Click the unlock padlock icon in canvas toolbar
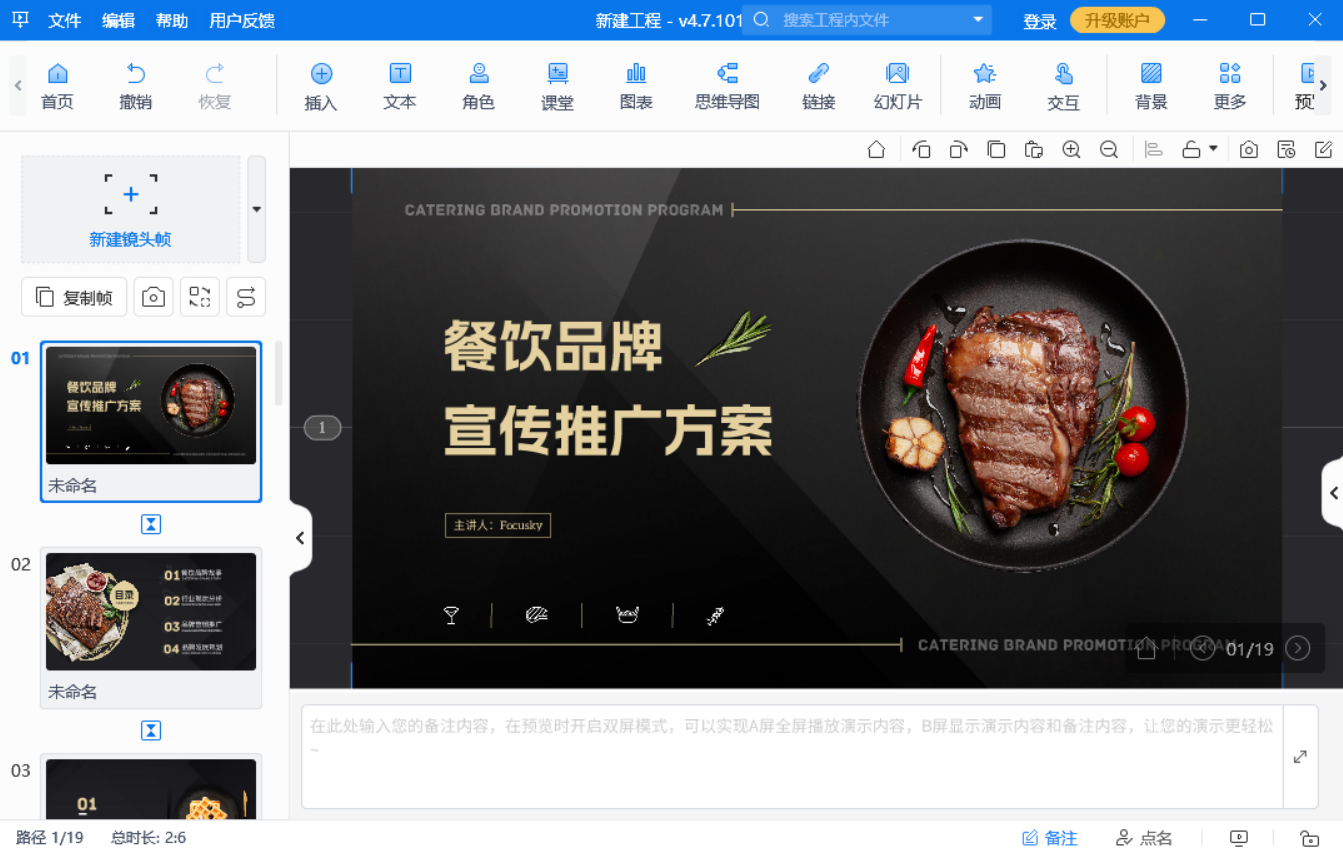 coord(1190,149)
